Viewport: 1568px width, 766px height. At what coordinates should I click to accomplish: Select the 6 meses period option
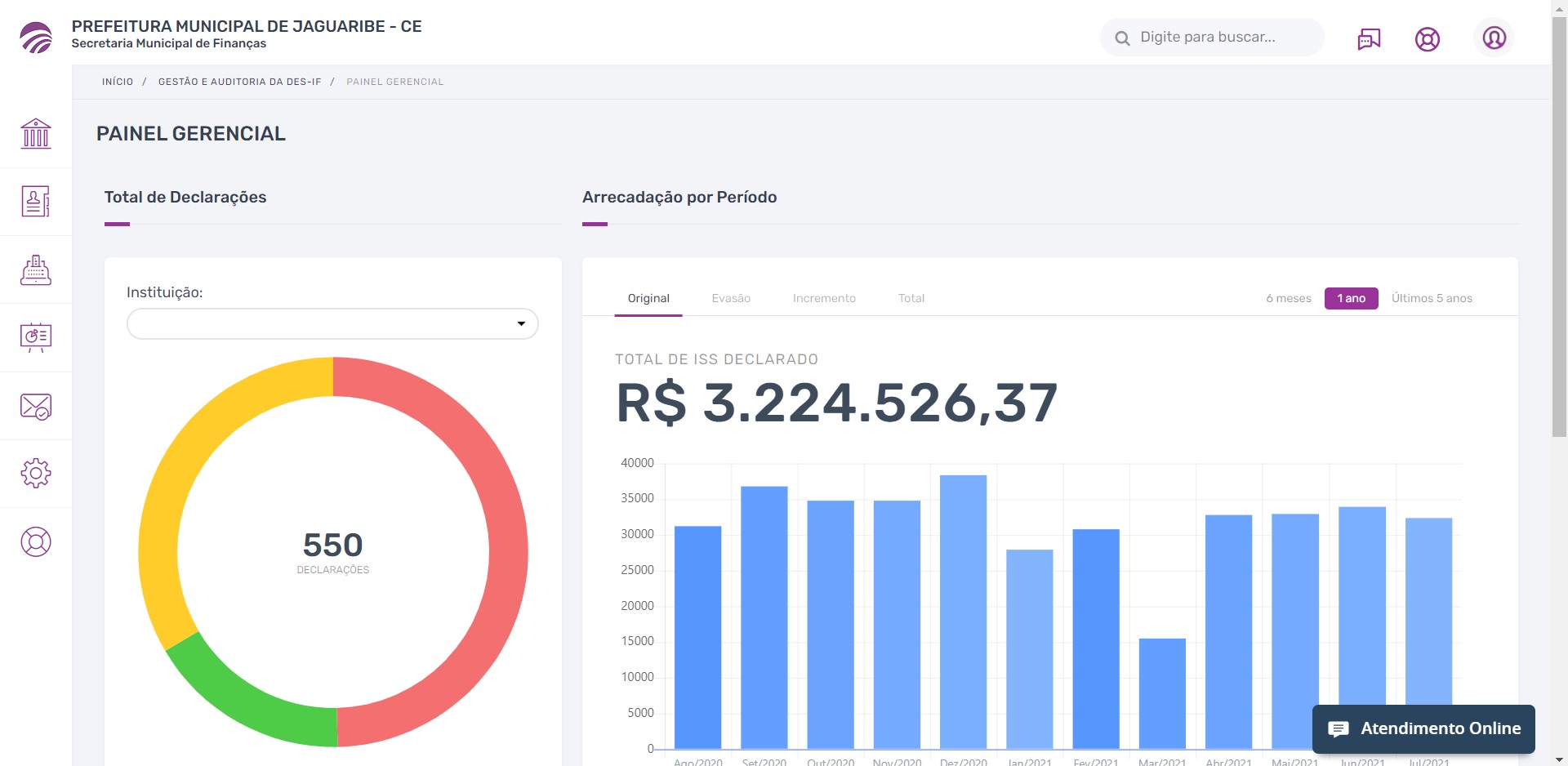(x=1288, y=298)
